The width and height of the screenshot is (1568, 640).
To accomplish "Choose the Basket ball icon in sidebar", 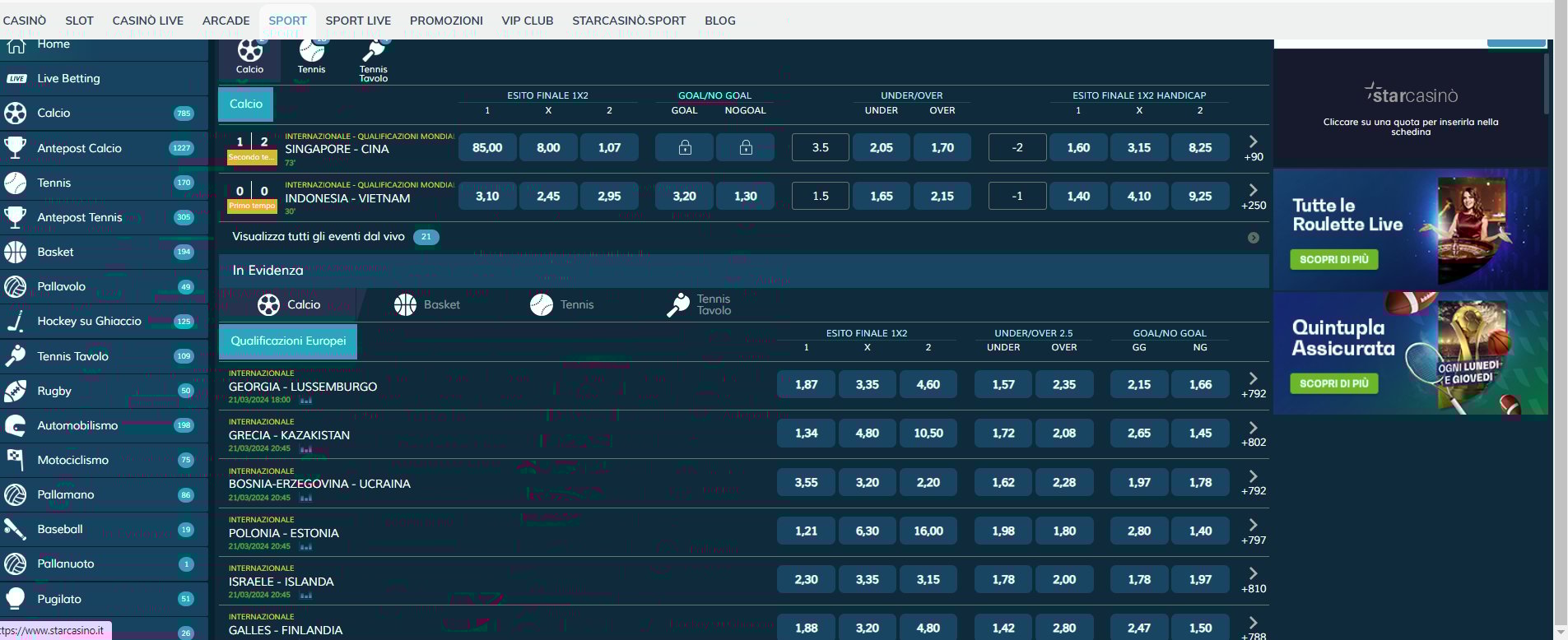I will click(x=16, y=252).
